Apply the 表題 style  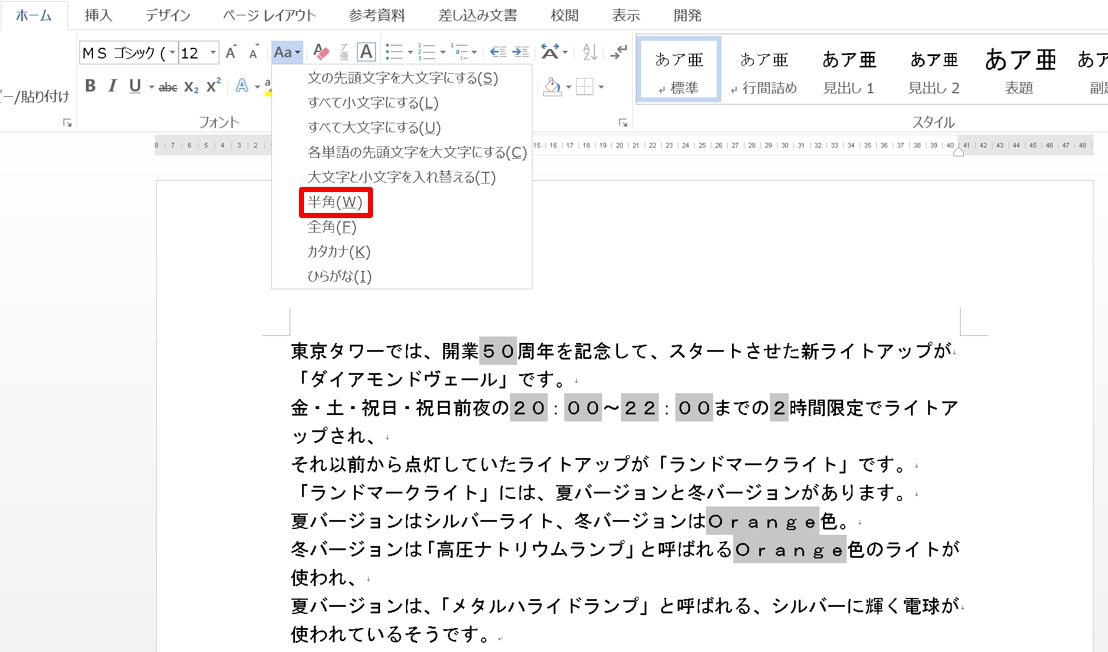[1019, 71]
